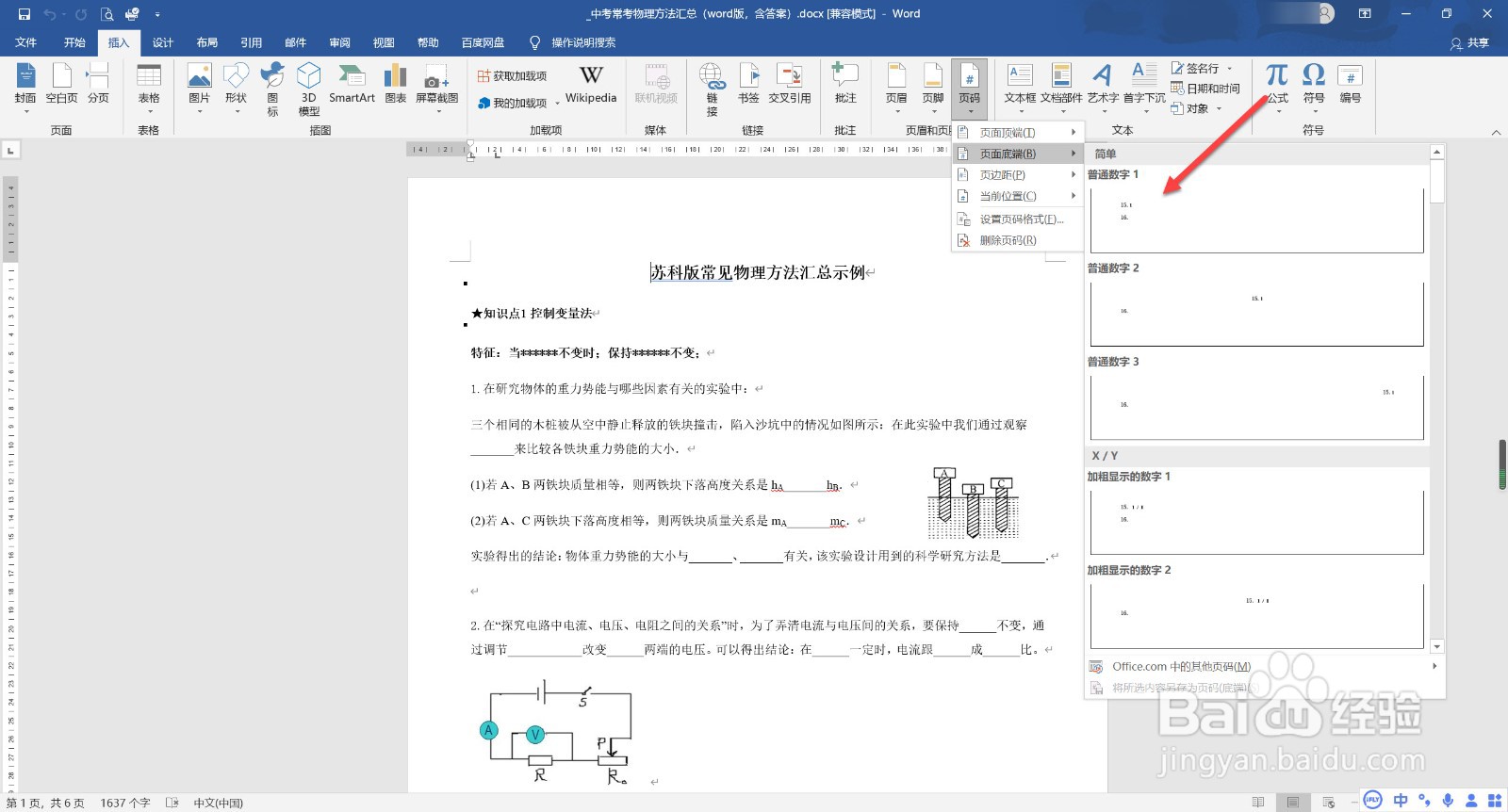This screenshot has height=812, width=1508.
Task: Select Plain Number 2 (普通数字 2) thumbnail
Action: (x=1256, y=314)
